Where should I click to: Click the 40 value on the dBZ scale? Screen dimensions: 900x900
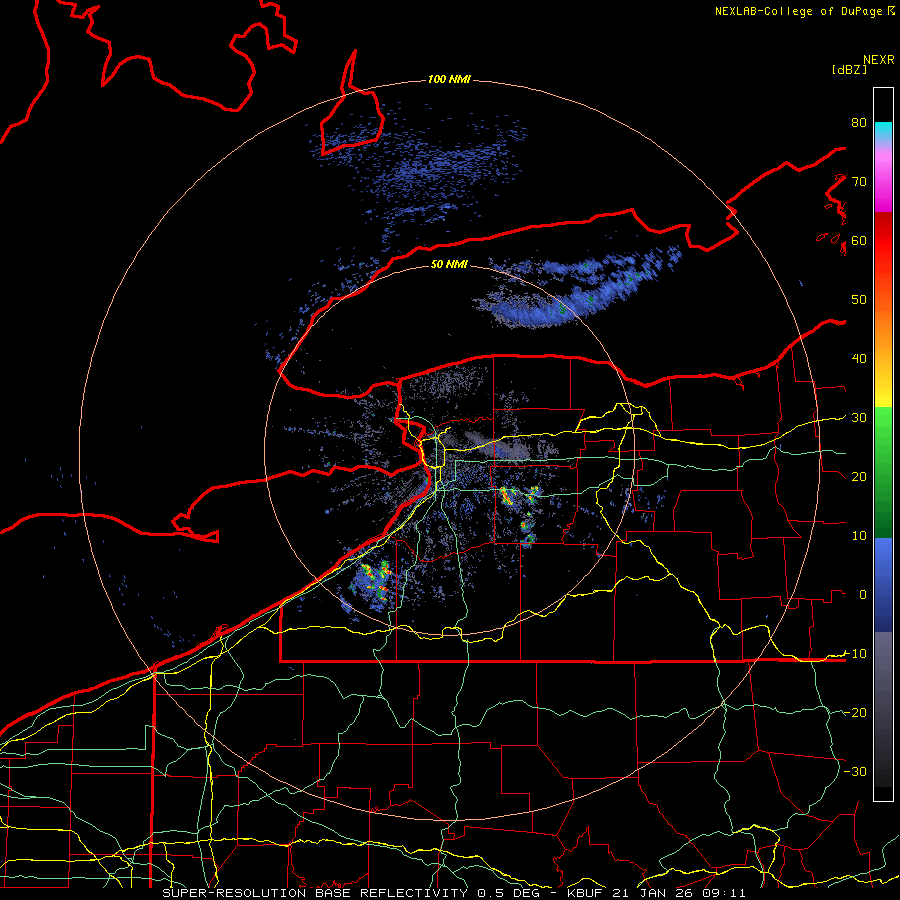coord(859,358)
